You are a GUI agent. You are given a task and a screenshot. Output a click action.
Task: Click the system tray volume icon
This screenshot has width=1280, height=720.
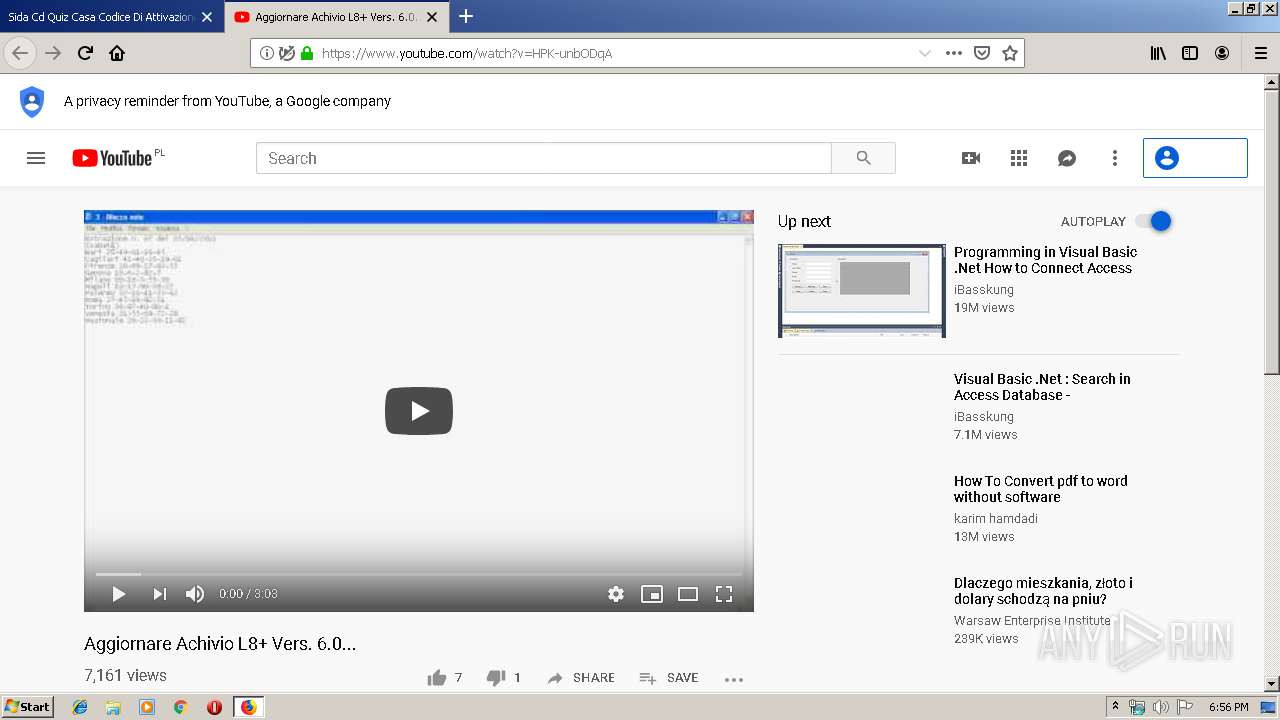(1160, 707)
